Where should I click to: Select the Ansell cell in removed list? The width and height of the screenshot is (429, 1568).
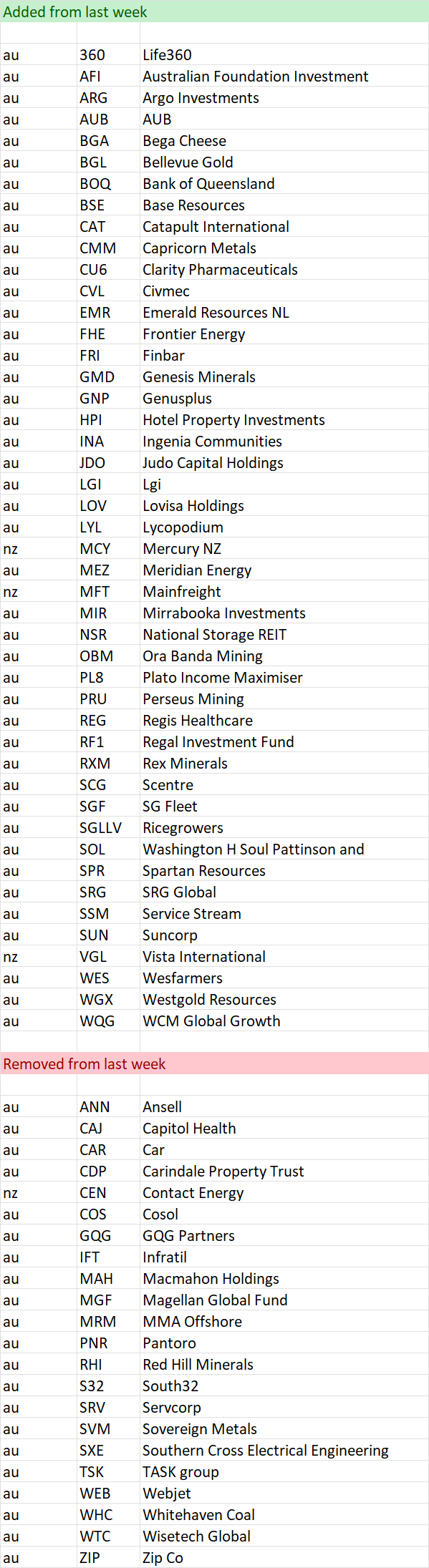pyautogui.click(x=284, y=1106)
